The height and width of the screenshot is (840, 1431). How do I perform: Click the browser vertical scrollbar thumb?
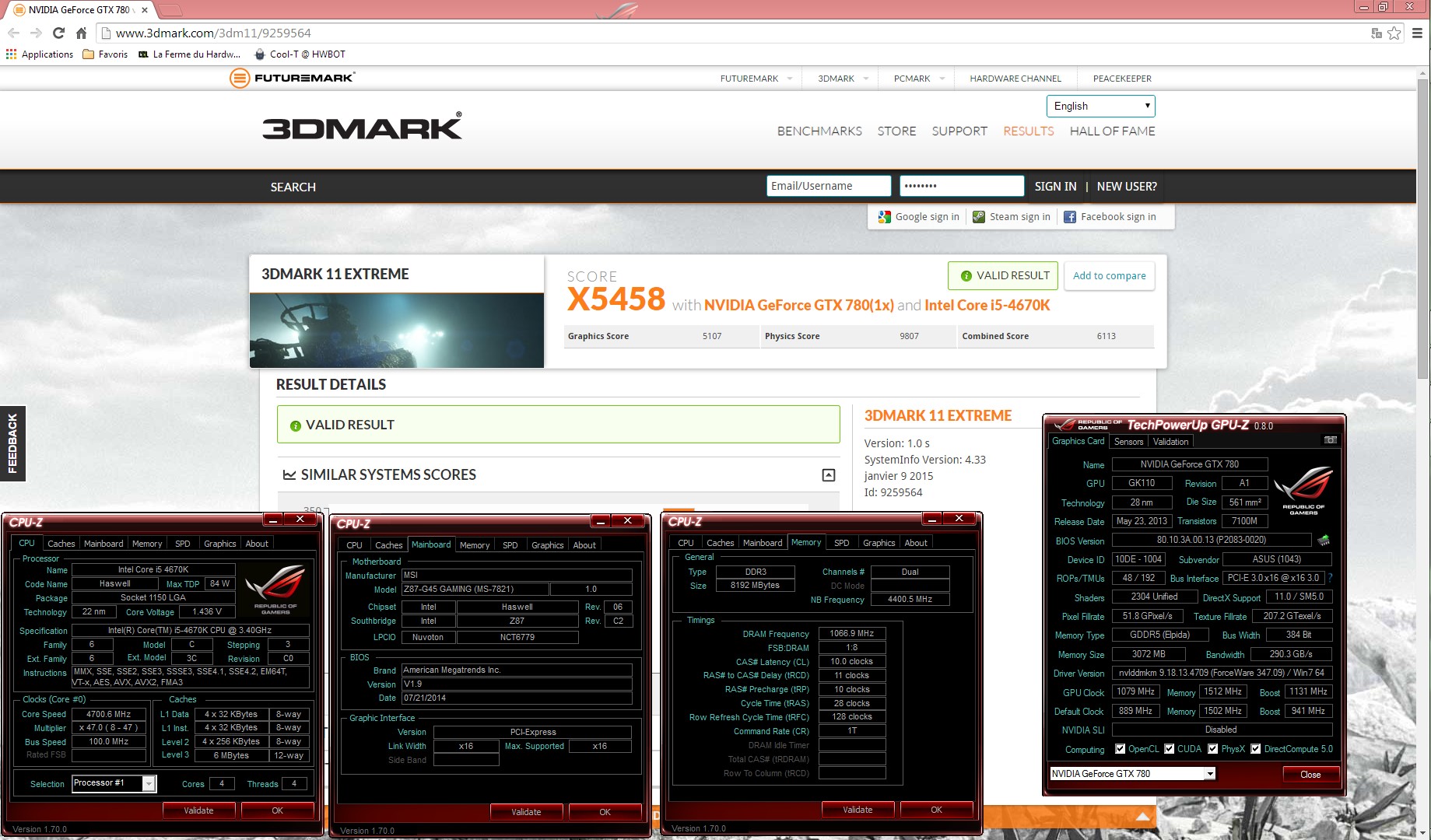[1423, 229]
